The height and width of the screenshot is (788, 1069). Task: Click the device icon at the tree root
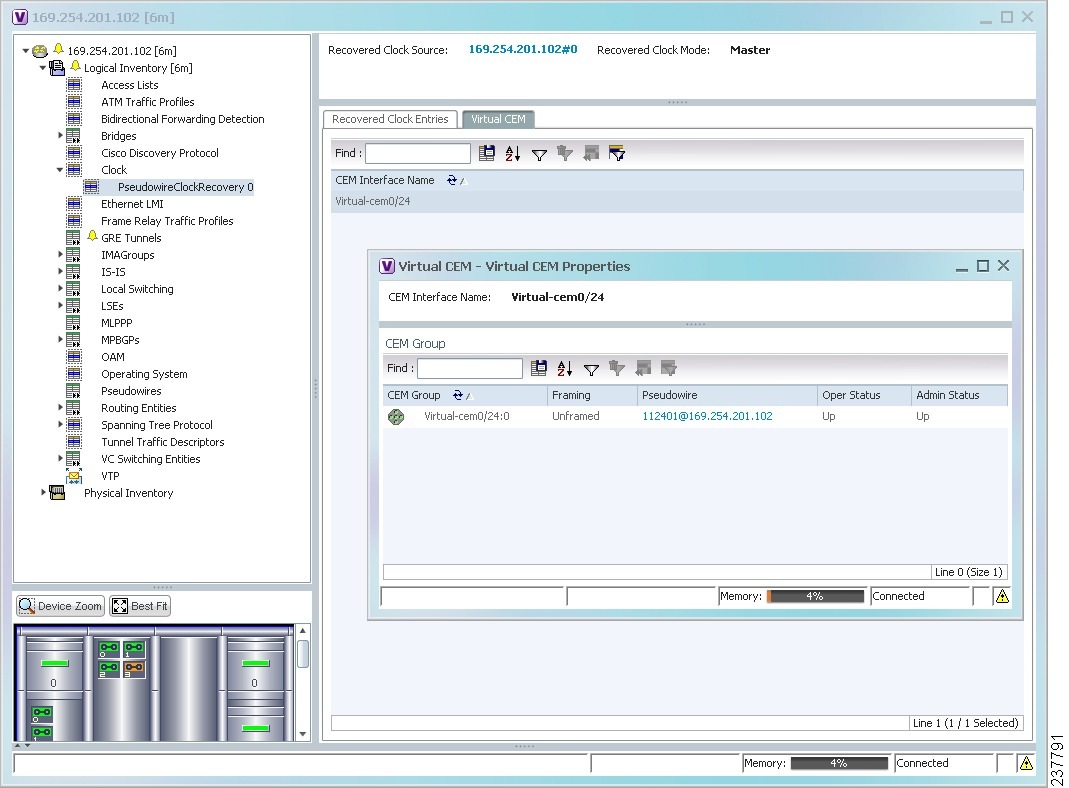coord(40,51)
